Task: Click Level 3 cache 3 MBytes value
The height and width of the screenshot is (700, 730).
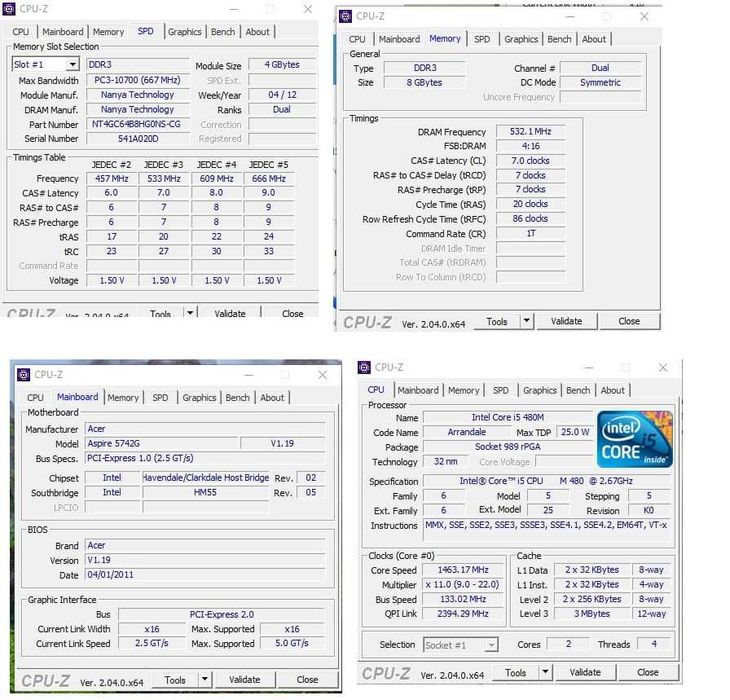Action: (x=592, y=614)
